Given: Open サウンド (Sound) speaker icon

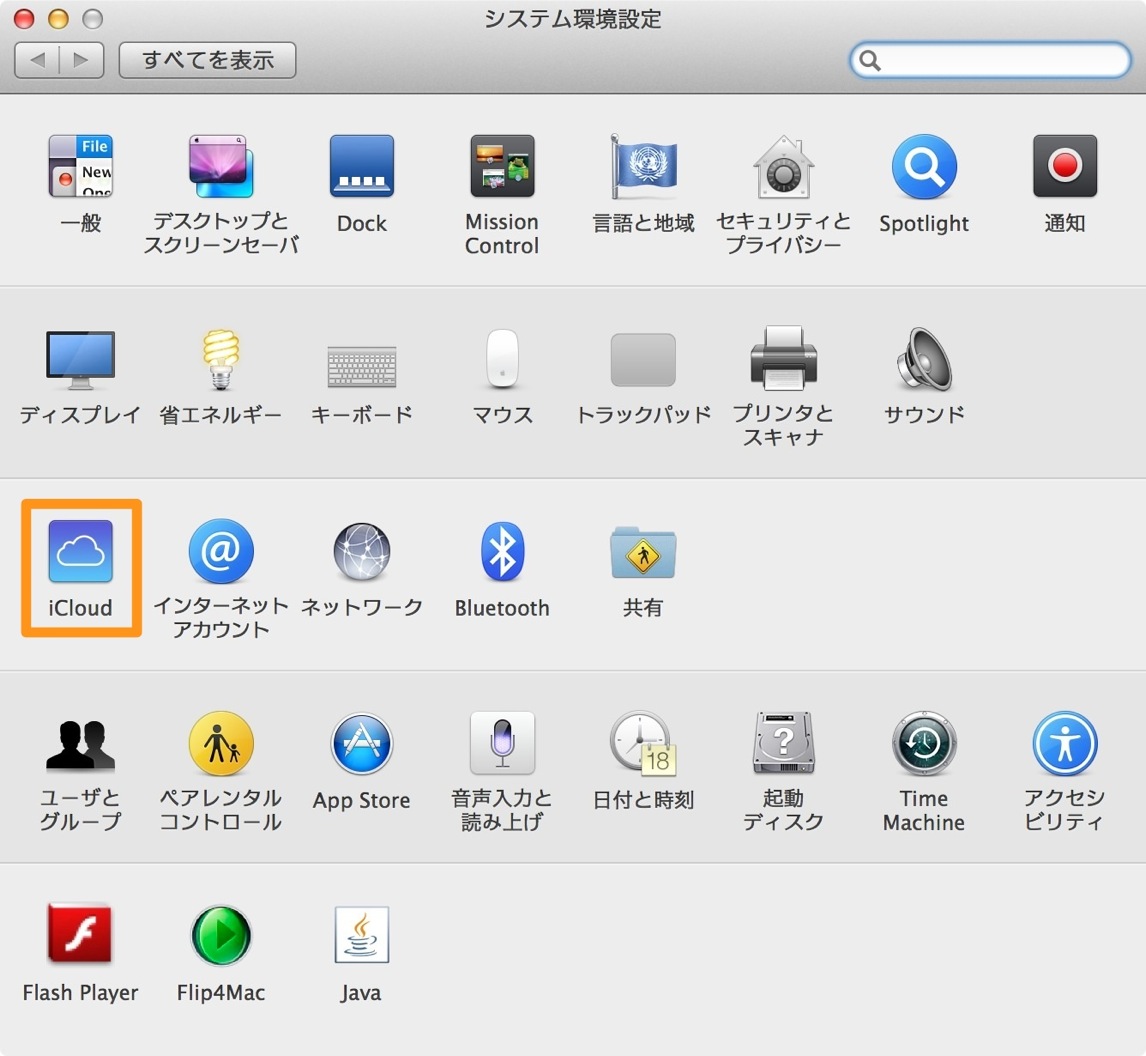Looking at the screenshot, I should (x=924, y=359).
